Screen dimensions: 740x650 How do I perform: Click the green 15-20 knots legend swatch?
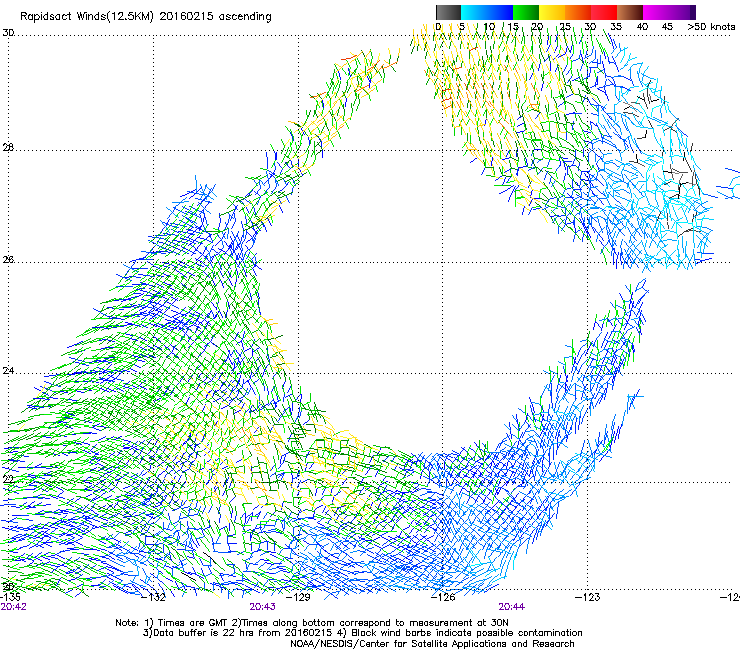click(526, 12)
